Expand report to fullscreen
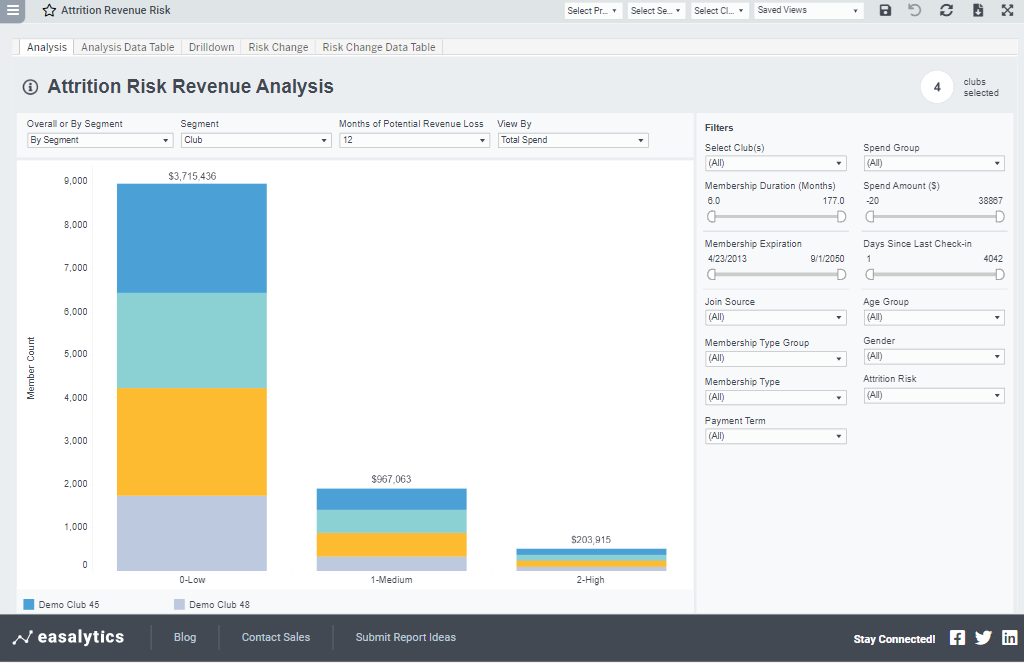 [1007, 10]
